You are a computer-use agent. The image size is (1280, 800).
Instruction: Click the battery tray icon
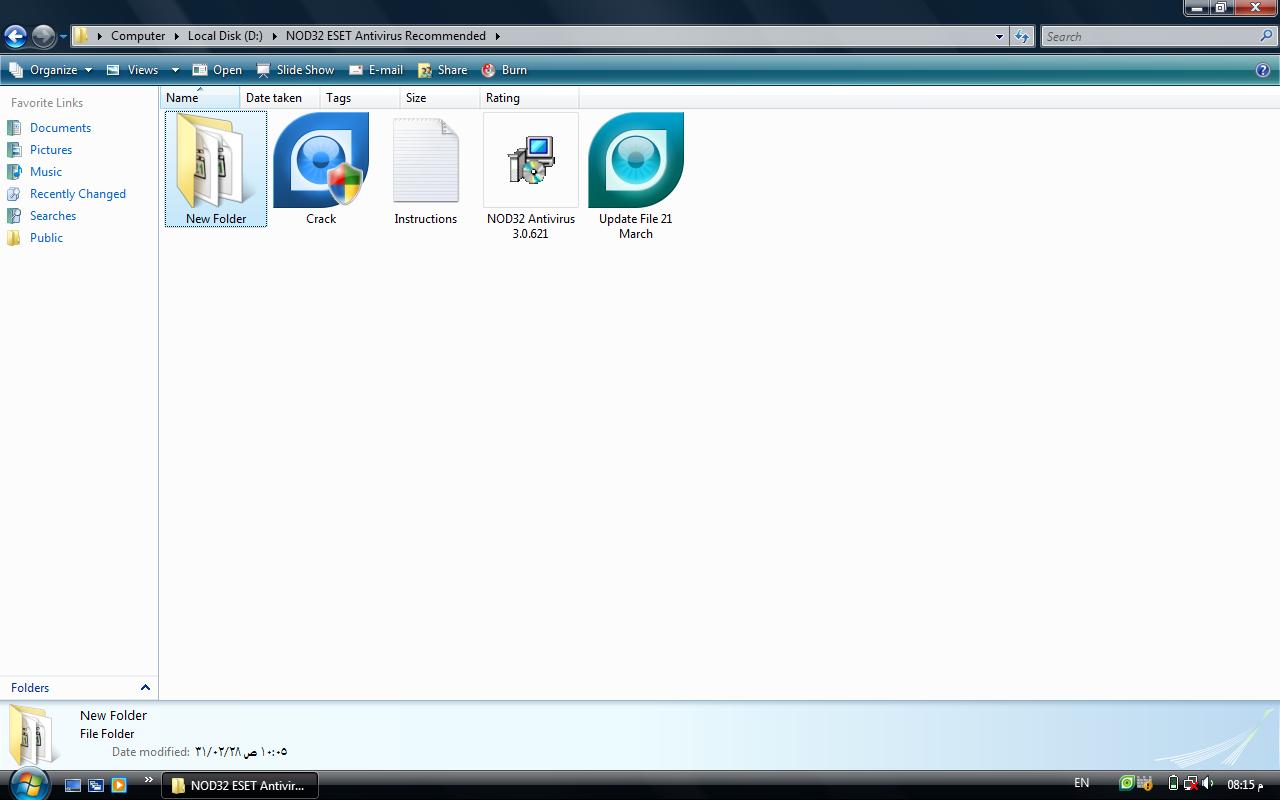(x=1174, y=784)
